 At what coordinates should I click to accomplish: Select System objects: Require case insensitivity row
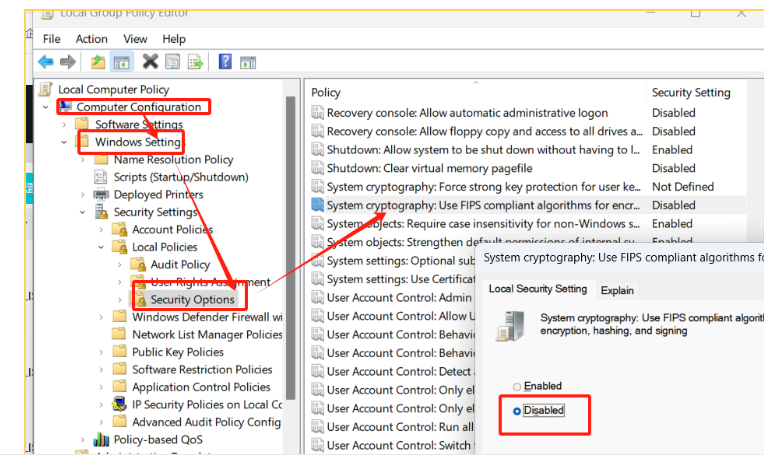pos(528,224)
